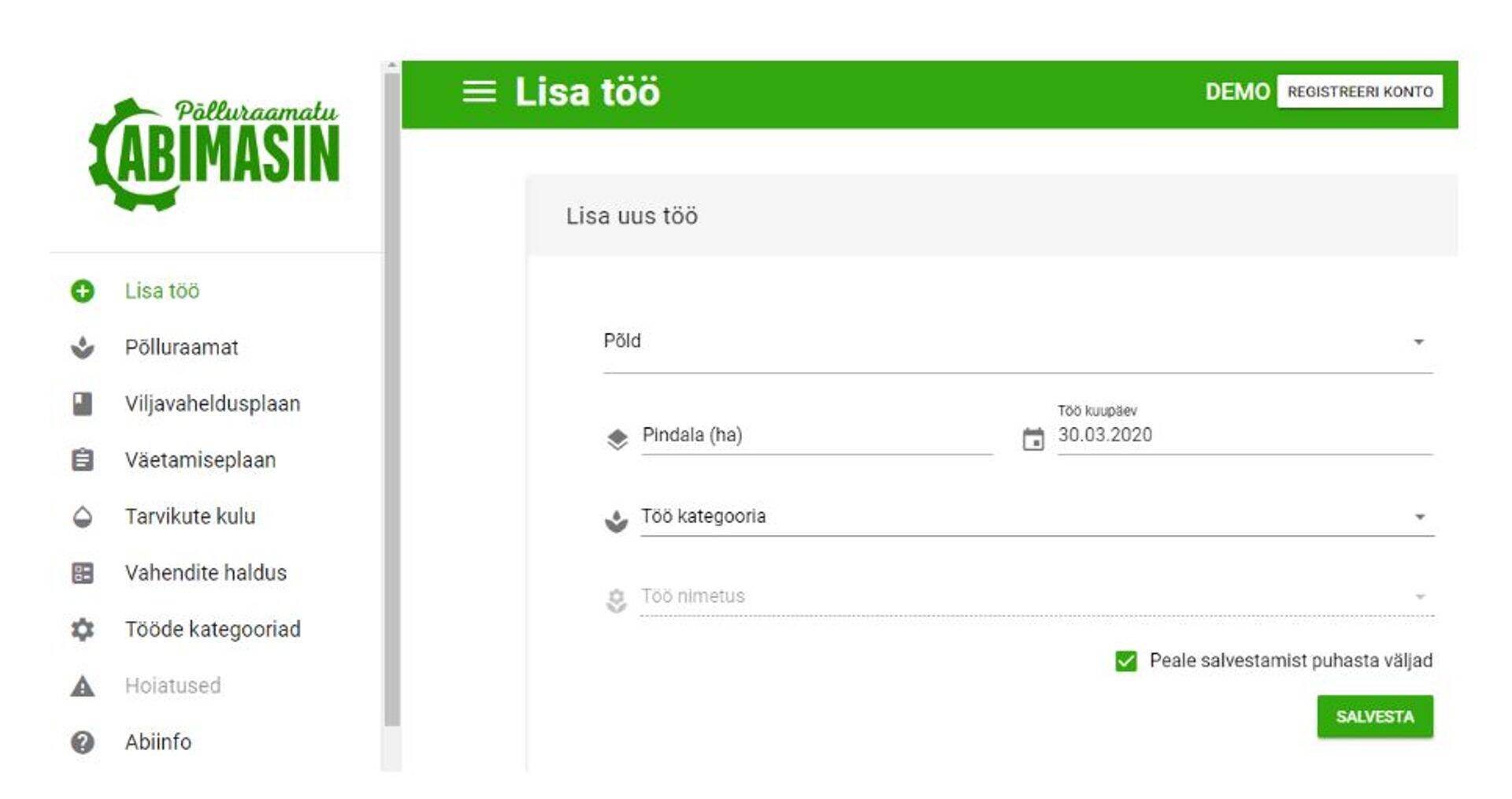This screenshot has height=799, width=1512.
Task: Click the question mark Abiinfo icon
Action: click(83, 742)
